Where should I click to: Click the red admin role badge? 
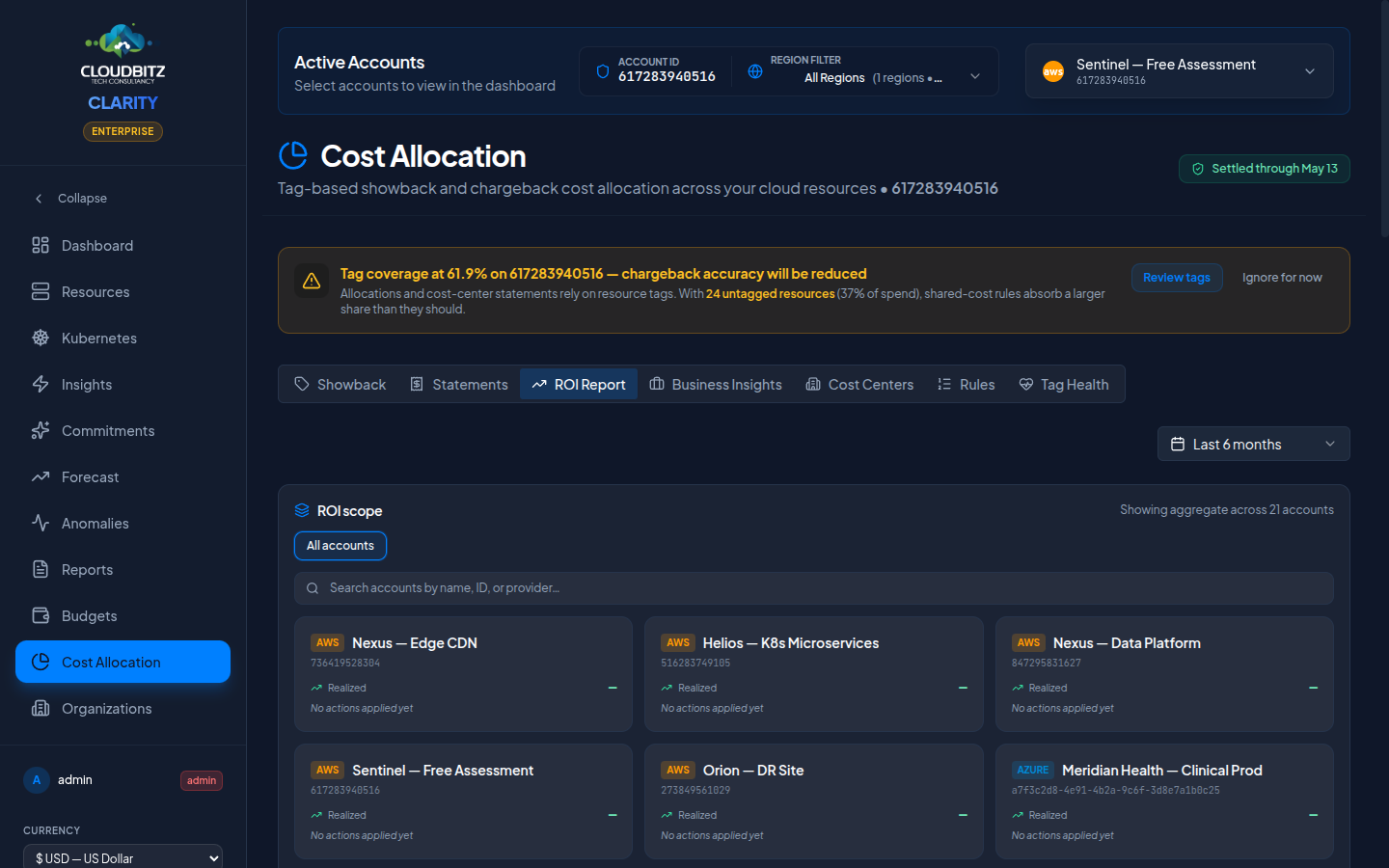pyautogui.click(x=202, y=780)
